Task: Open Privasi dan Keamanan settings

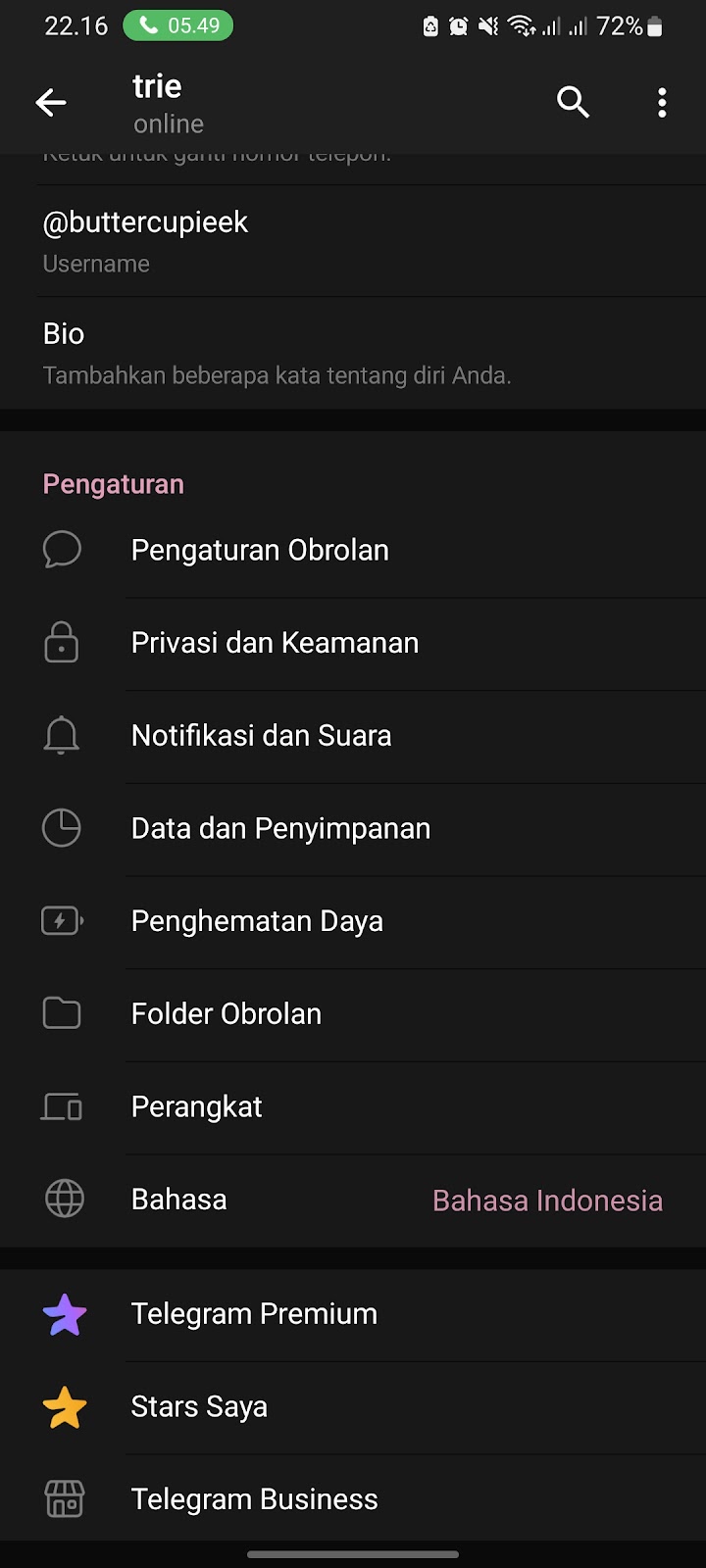Action: tap(275, 643)
